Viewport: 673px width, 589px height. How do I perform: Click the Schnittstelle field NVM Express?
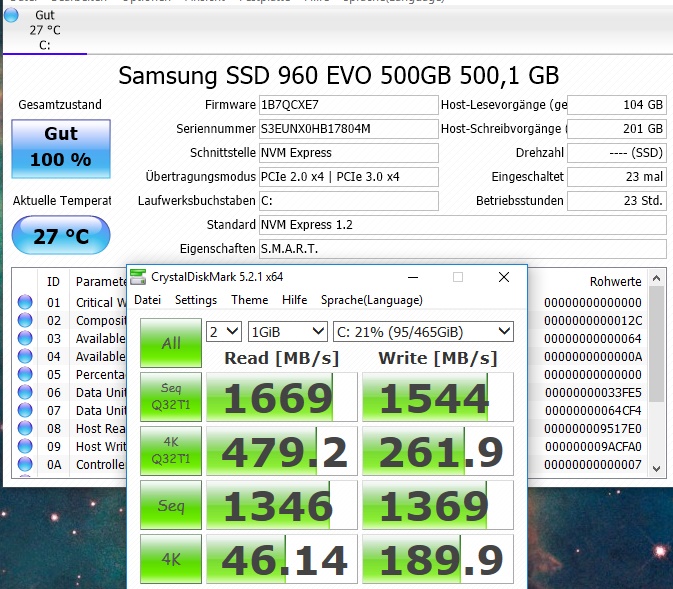(349, 153)
